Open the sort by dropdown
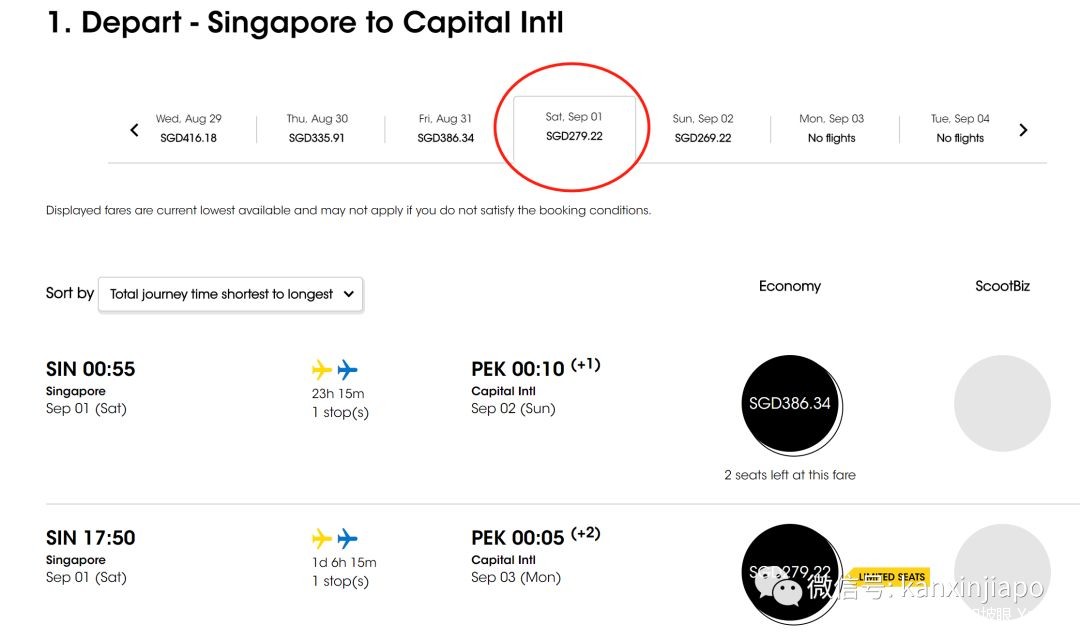This screenshot has width=1080, height=639. (231, 294)
